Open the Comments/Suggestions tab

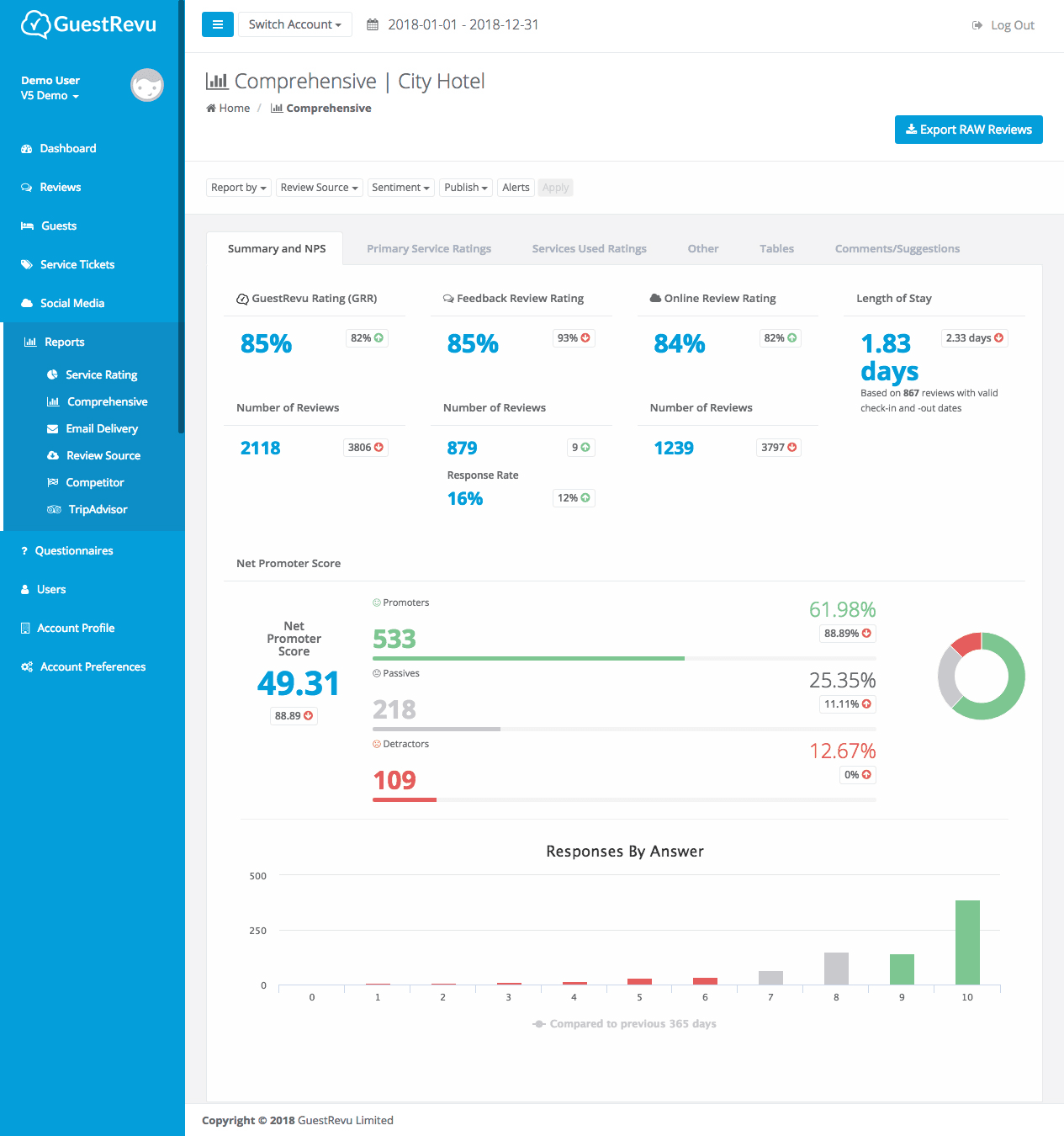point(897,249)
